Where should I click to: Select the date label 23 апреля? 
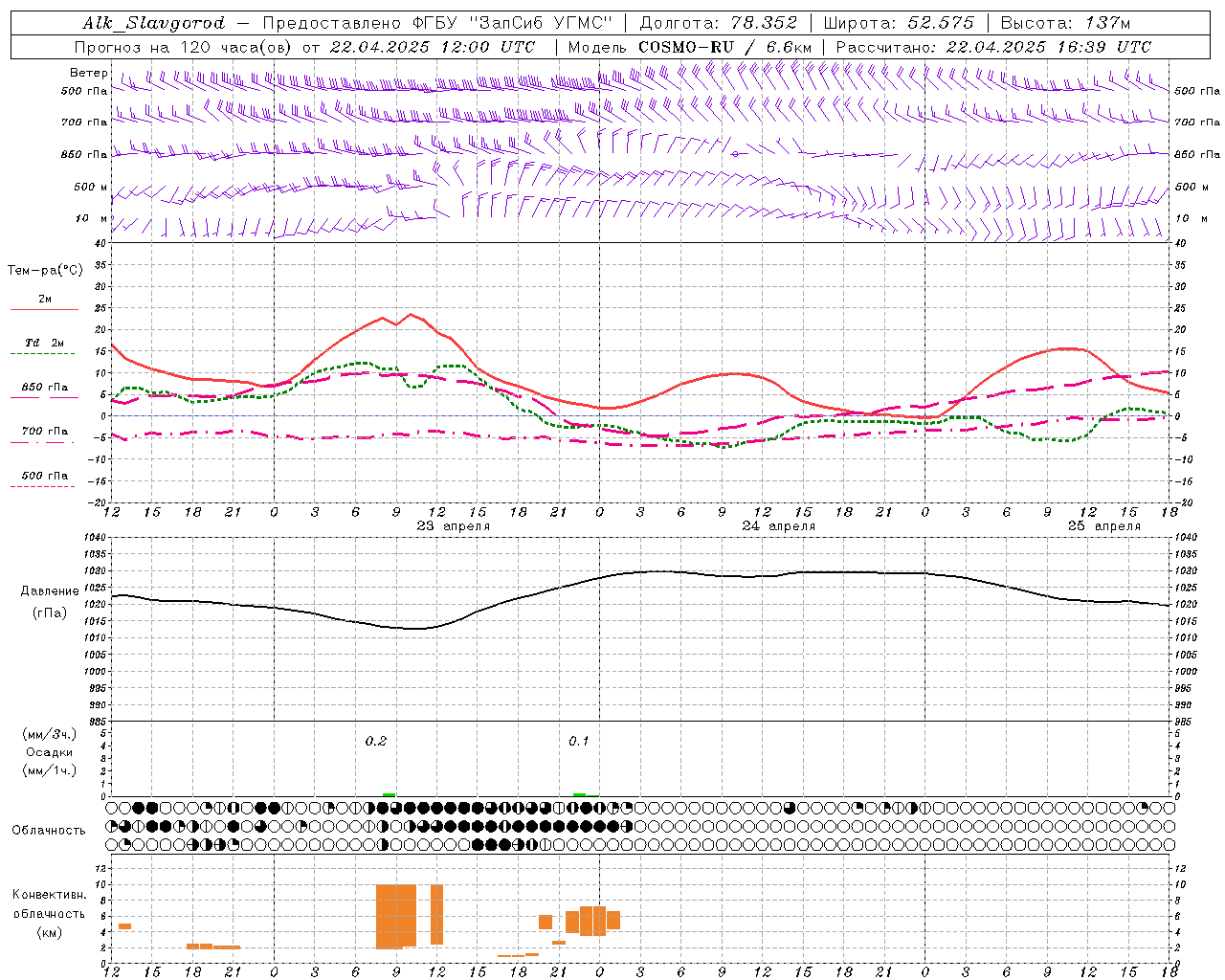click(453, 526)
